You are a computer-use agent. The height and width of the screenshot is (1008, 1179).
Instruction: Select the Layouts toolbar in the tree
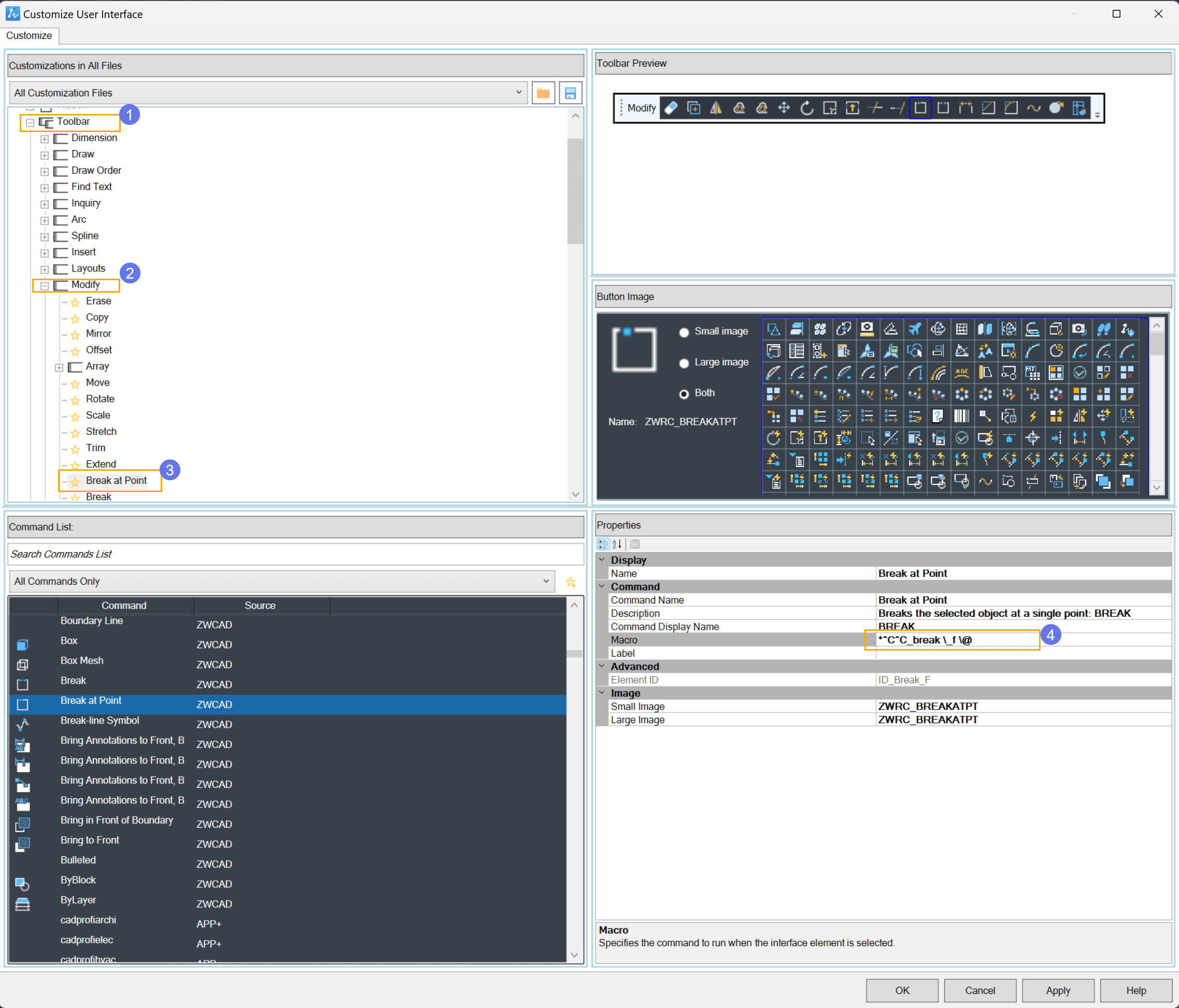coord(88,268)
